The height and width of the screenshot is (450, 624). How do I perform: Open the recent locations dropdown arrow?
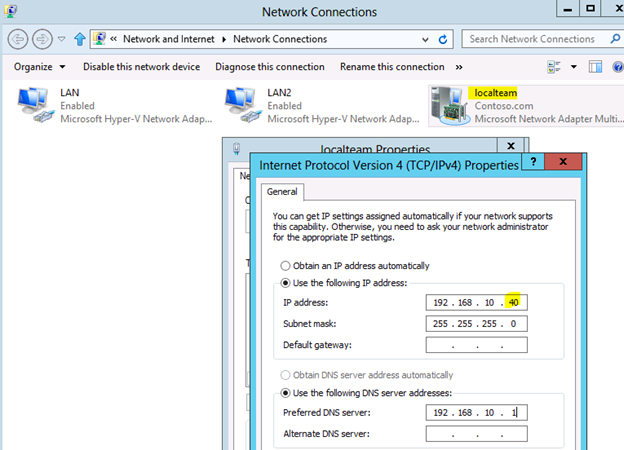[x=62, y=39]
